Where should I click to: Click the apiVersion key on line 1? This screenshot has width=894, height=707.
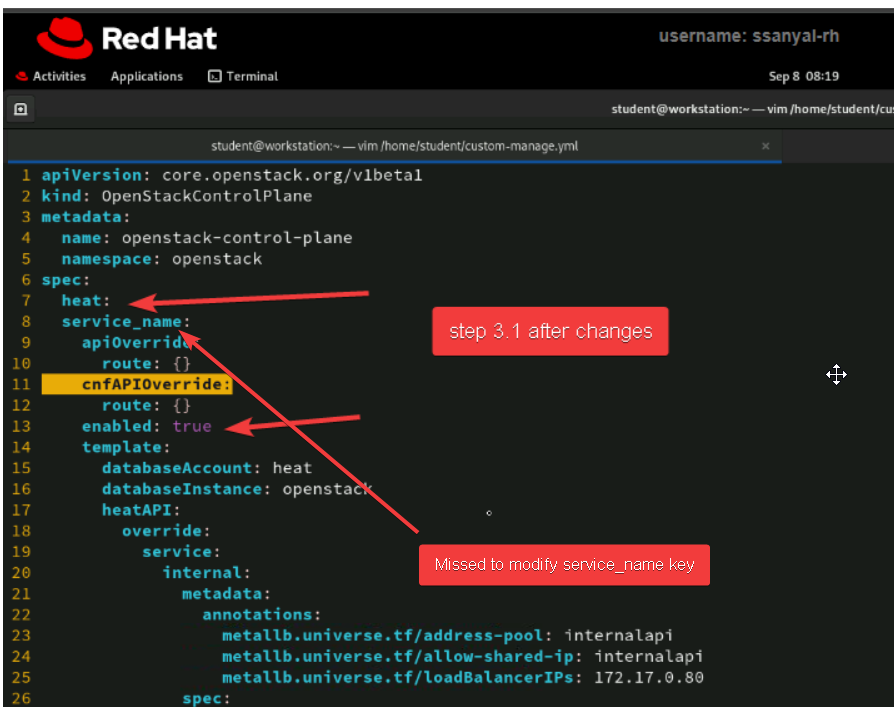point(91,175)
